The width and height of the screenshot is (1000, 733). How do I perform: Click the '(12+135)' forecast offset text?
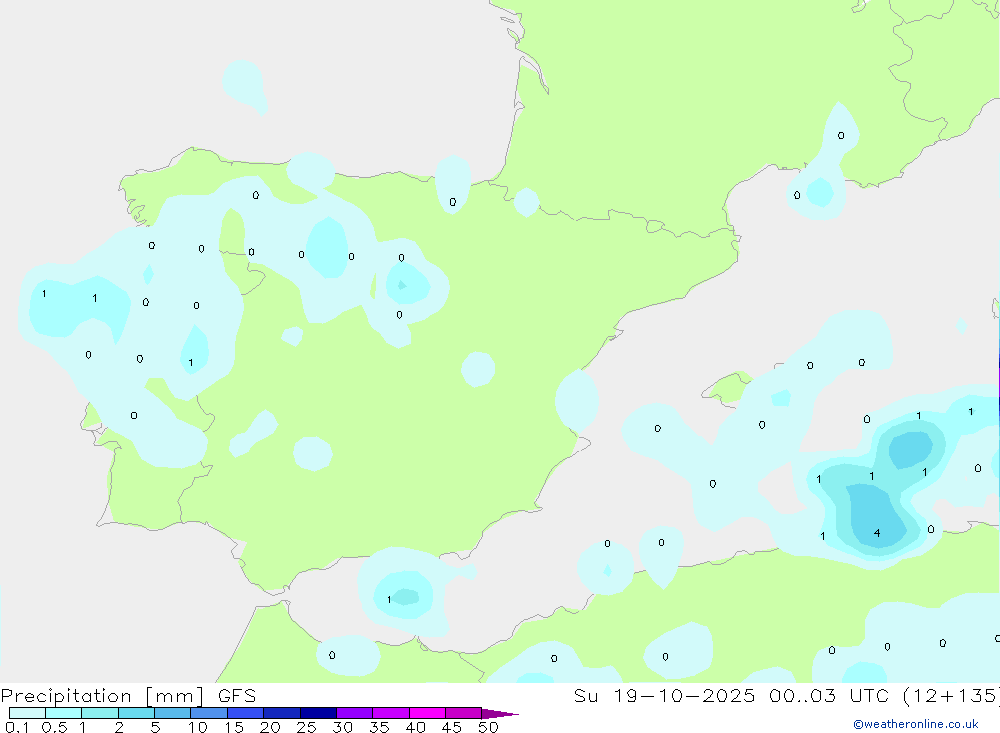[951, 695]
